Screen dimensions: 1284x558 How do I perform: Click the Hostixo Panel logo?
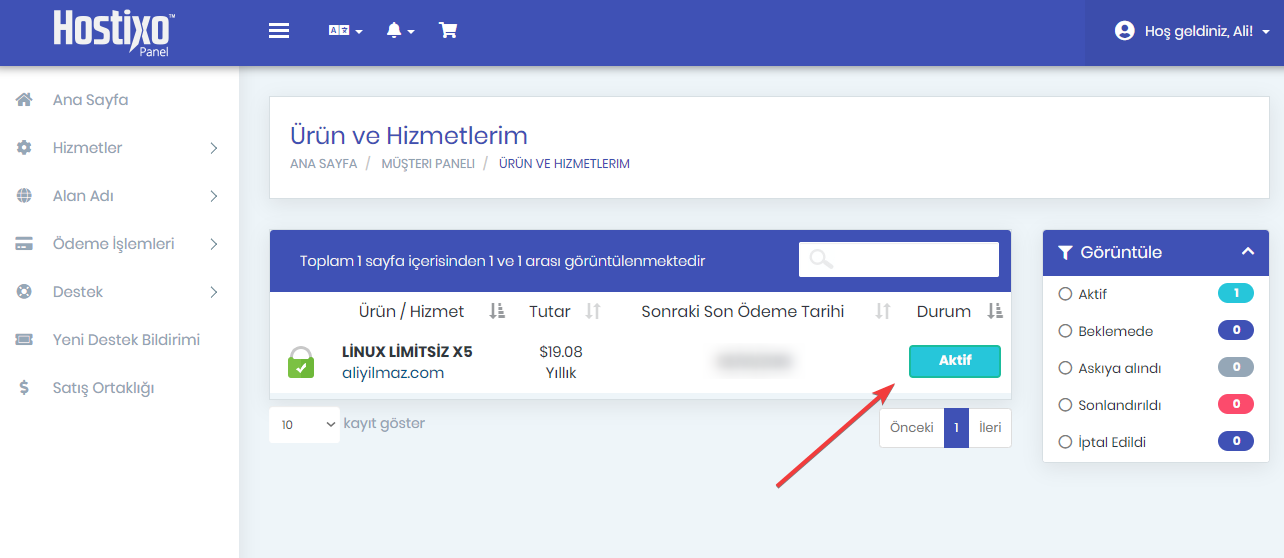tap(114, 31)
